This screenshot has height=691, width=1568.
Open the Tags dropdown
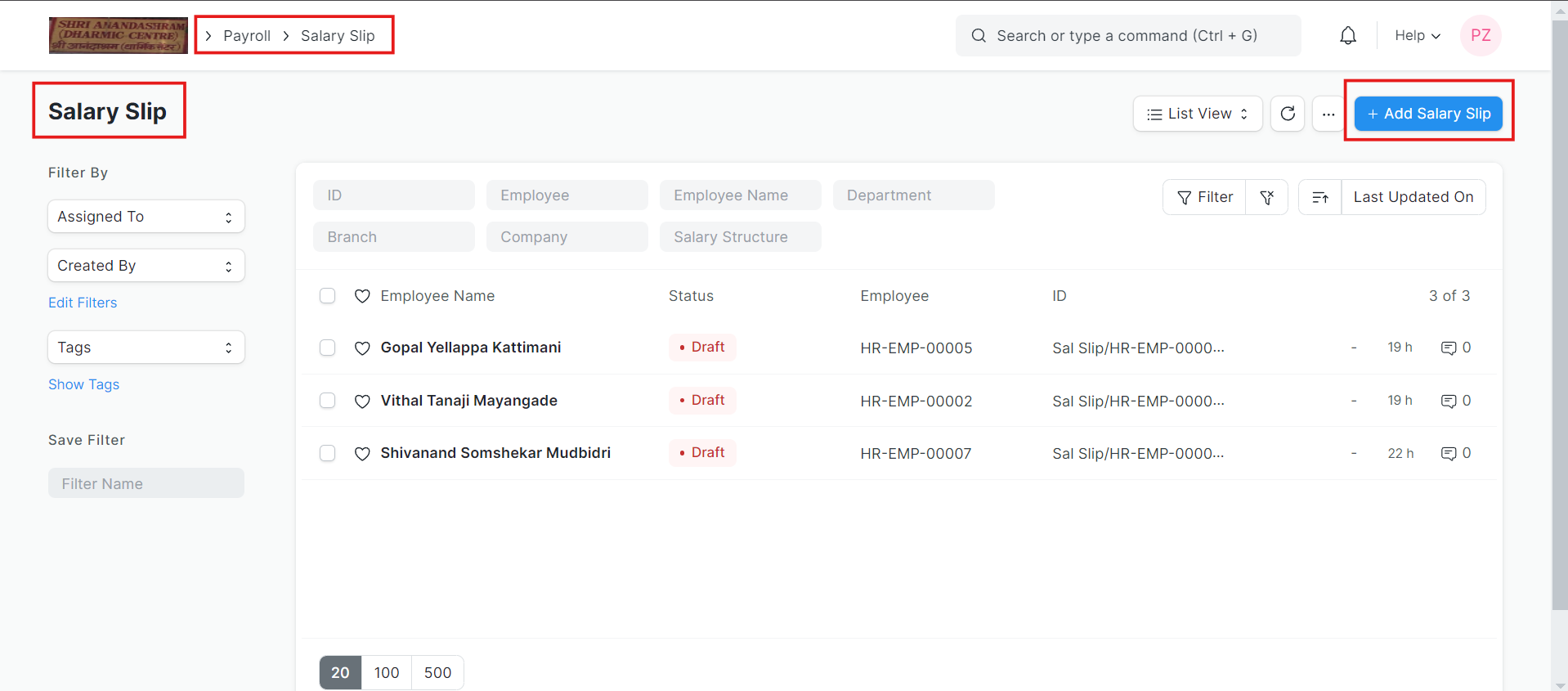146,348
